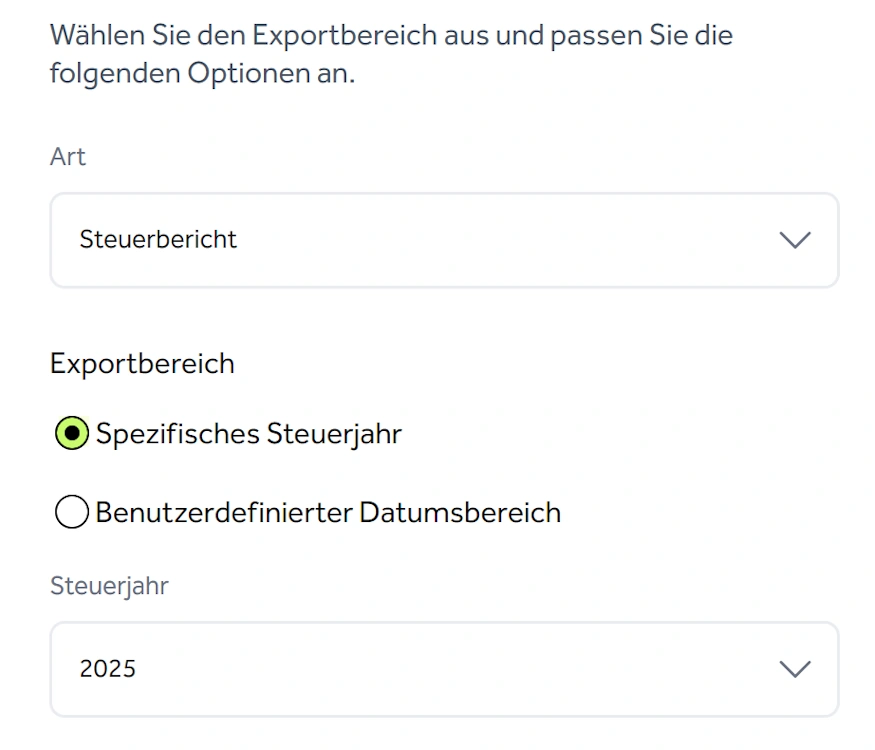The image size is (875, 750).
Task: Click the words 'passen Sie die' in the description
Action: (641, 36)
